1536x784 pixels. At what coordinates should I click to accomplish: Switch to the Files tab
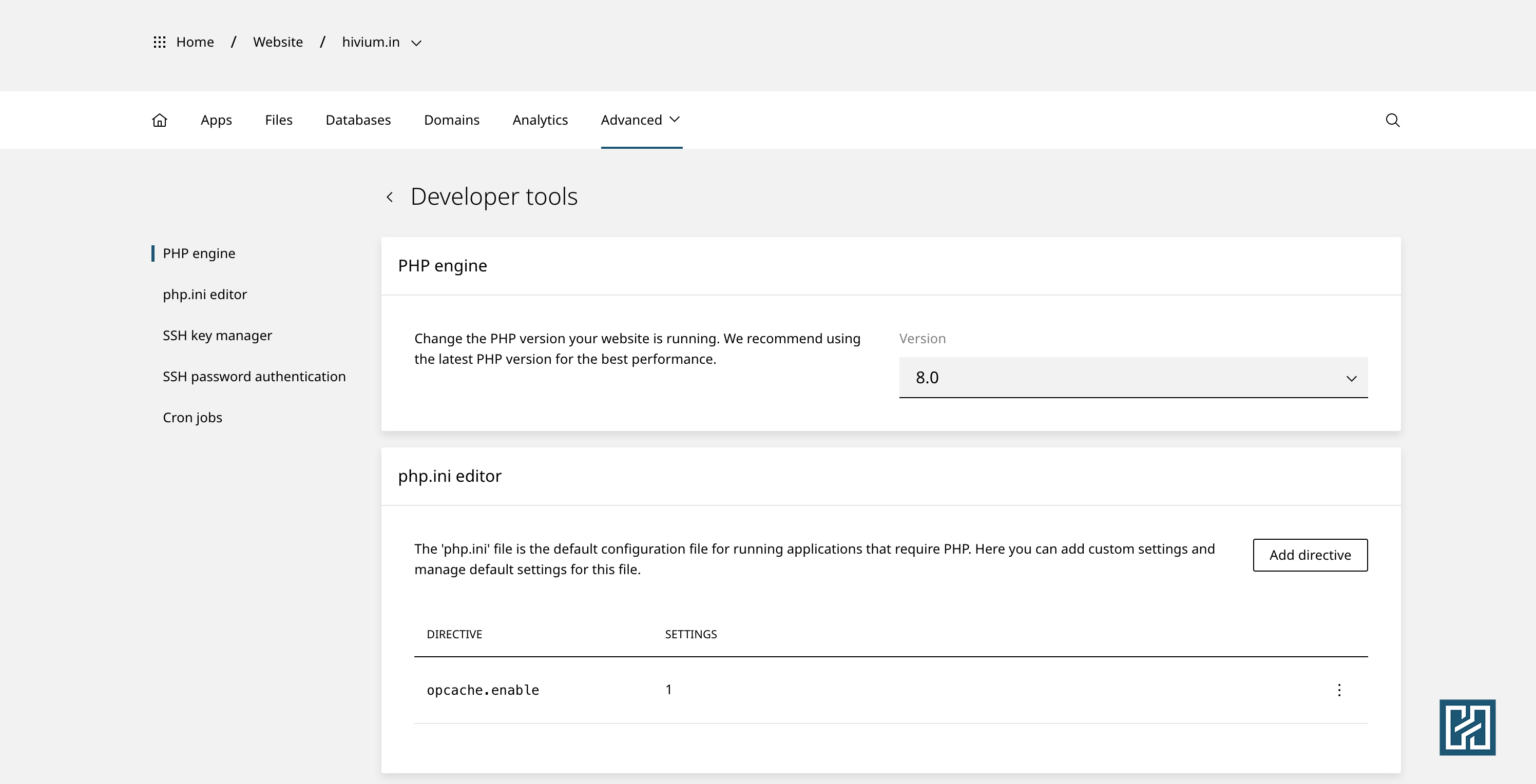tap(278, 120)
